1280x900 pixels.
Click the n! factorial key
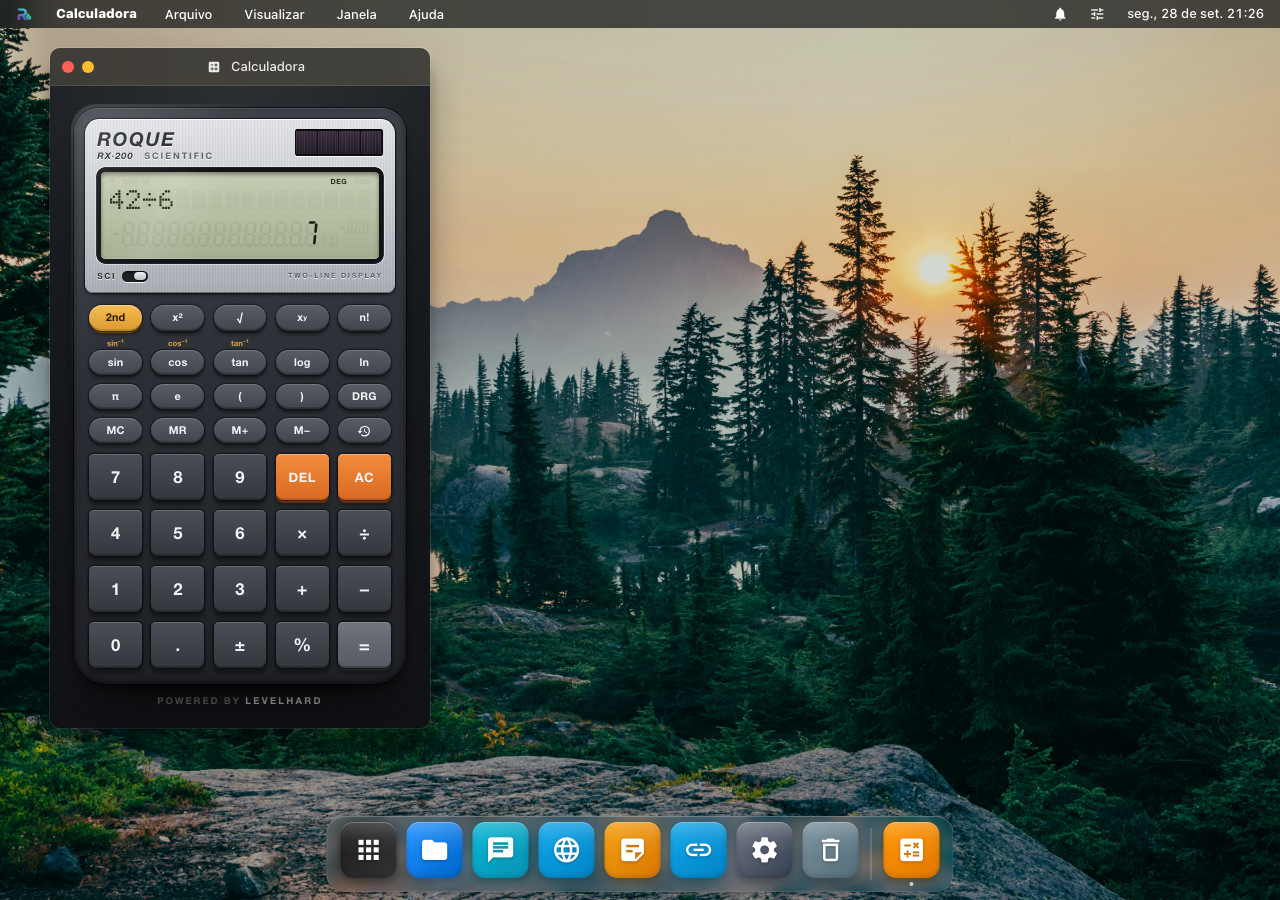tap(364, 318)
